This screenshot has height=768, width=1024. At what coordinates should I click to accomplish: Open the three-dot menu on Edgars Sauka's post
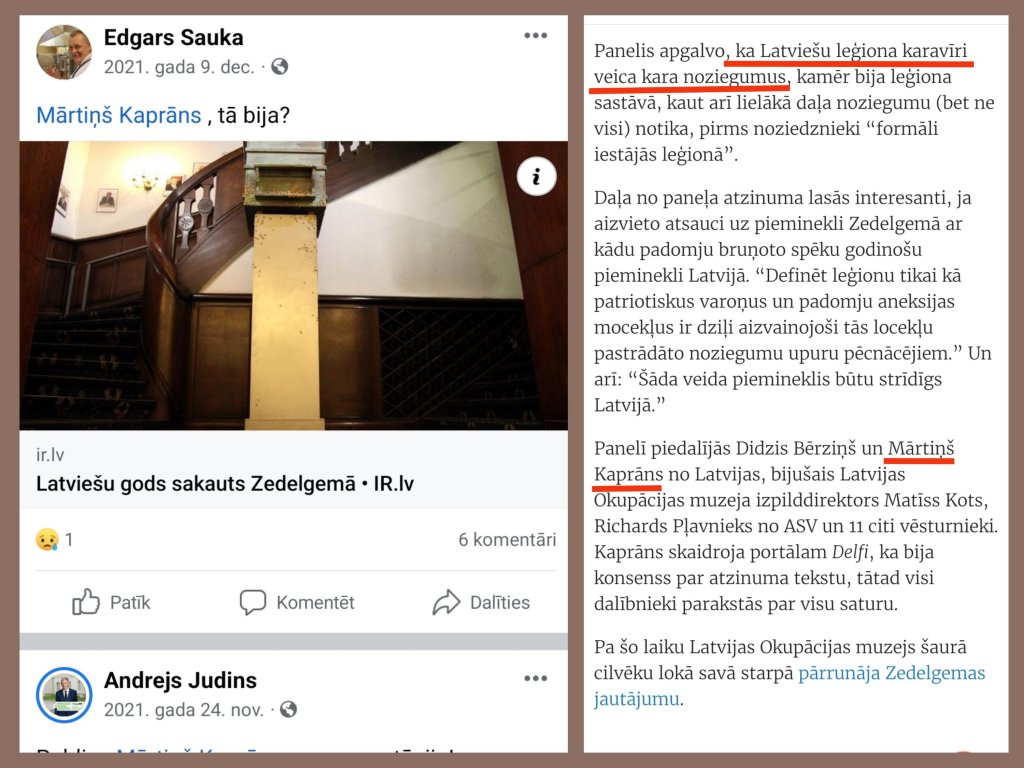[x=536, y=36]
